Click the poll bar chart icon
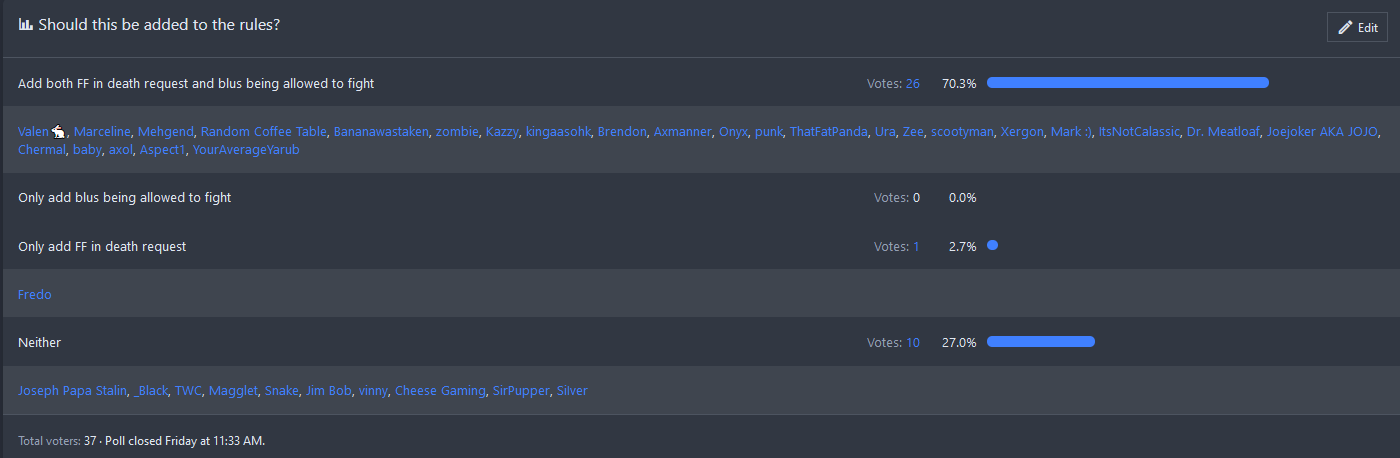This screenshot has width=1400, height=458. (26, 25)
